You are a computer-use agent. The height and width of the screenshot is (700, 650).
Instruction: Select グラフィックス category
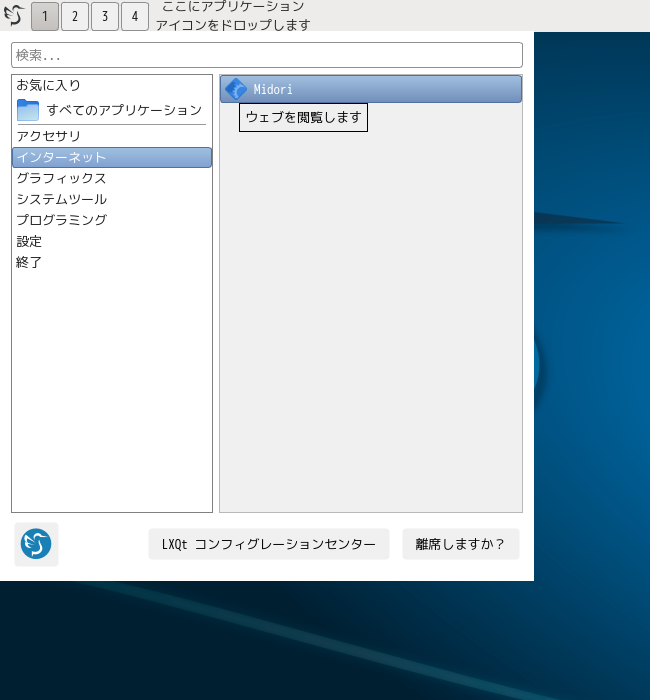point(112,178)
